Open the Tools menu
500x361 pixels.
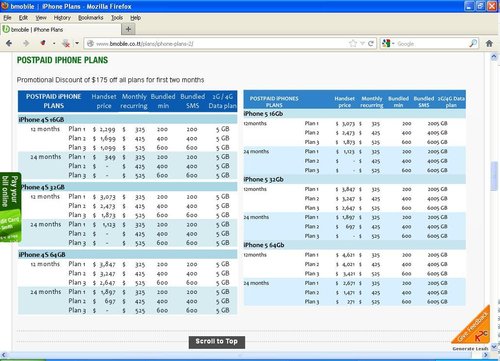coord(117,18)
